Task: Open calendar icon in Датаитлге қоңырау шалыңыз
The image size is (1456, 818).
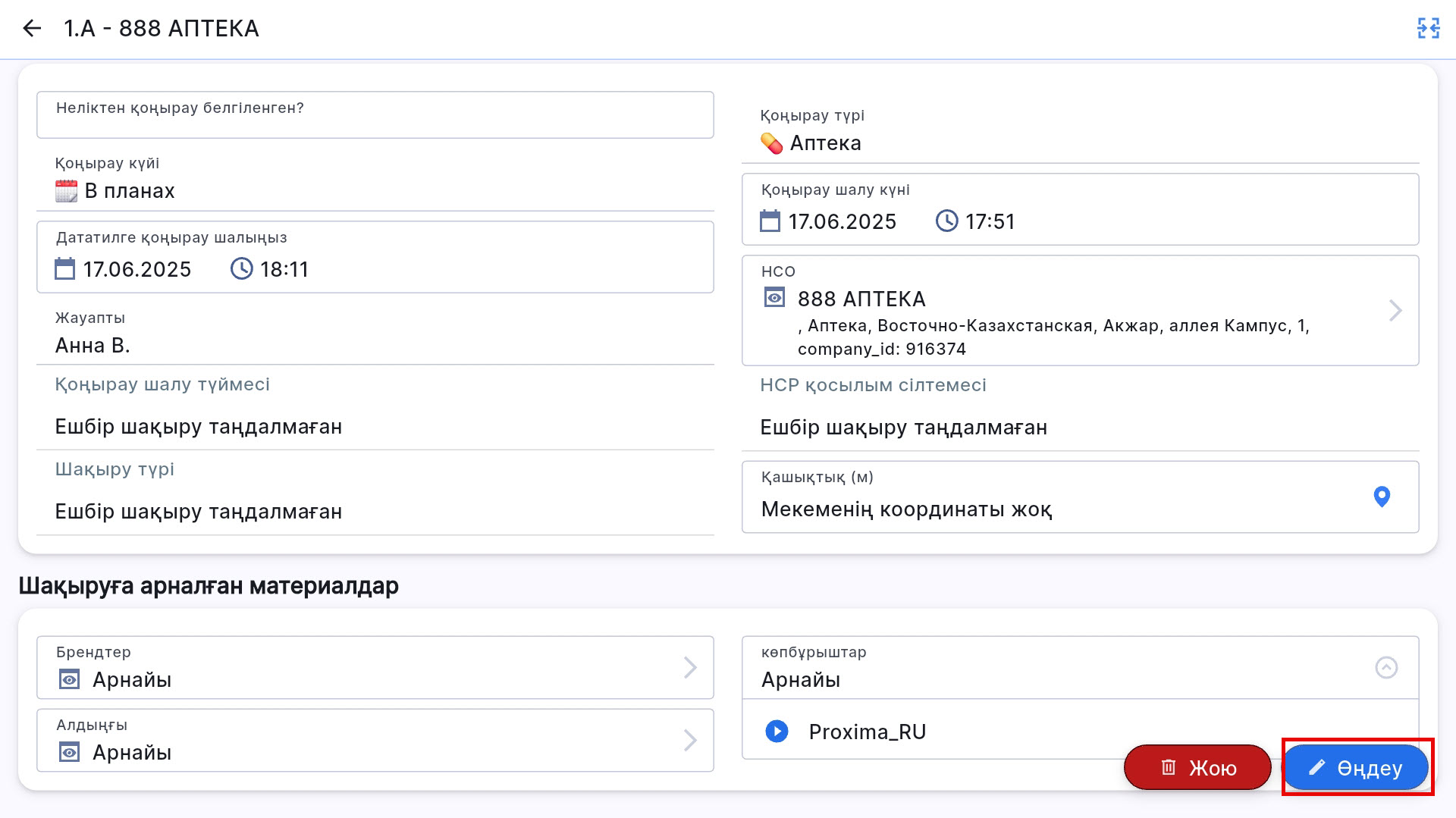Action: [65, 269]
